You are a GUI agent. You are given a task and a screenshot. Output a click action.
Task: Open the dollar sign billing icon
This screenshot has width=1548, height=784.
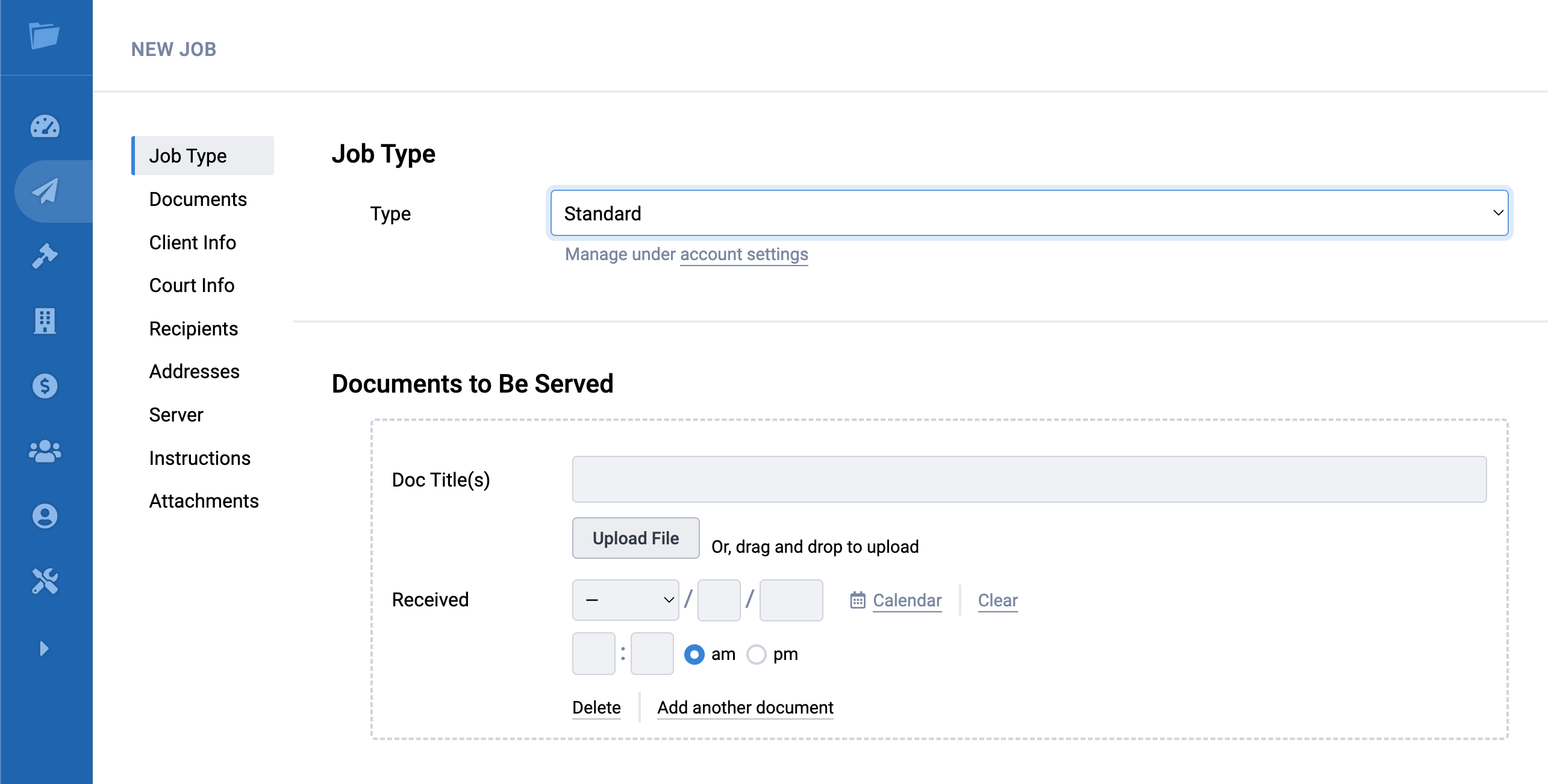tap(45, 386)
